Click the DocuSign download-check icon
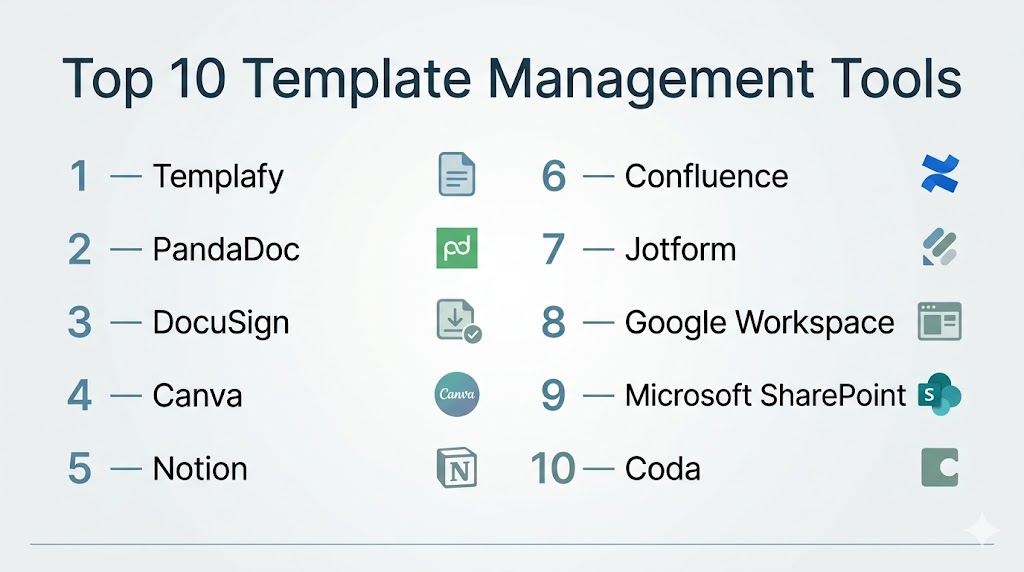This screenshot has height=572, width=1024. tap(458, 321)
